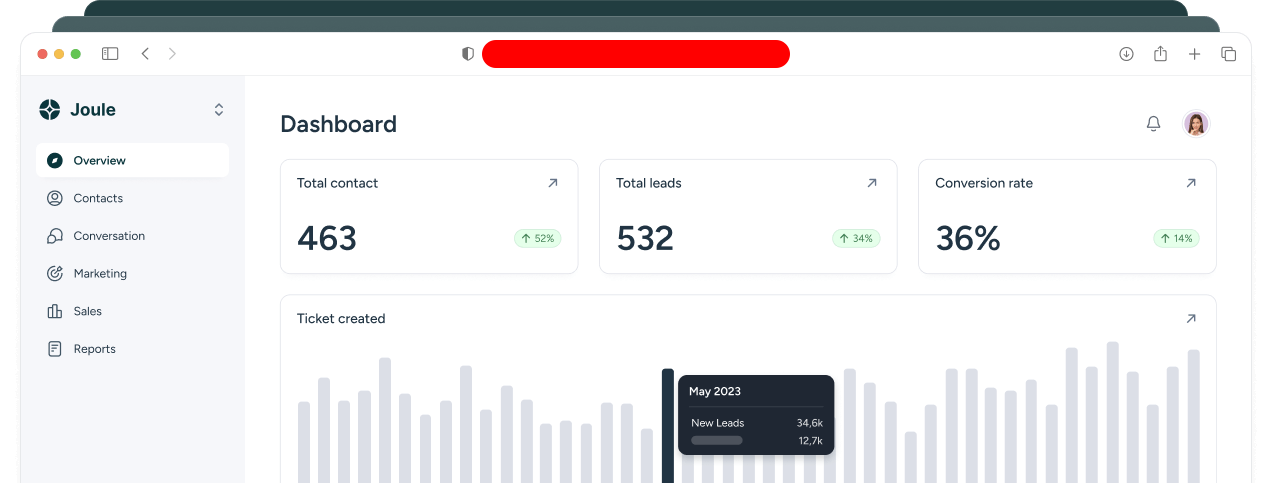1272x483 pixels.
Task: Click the notification bell icon
Action: tap(1153, 124)
